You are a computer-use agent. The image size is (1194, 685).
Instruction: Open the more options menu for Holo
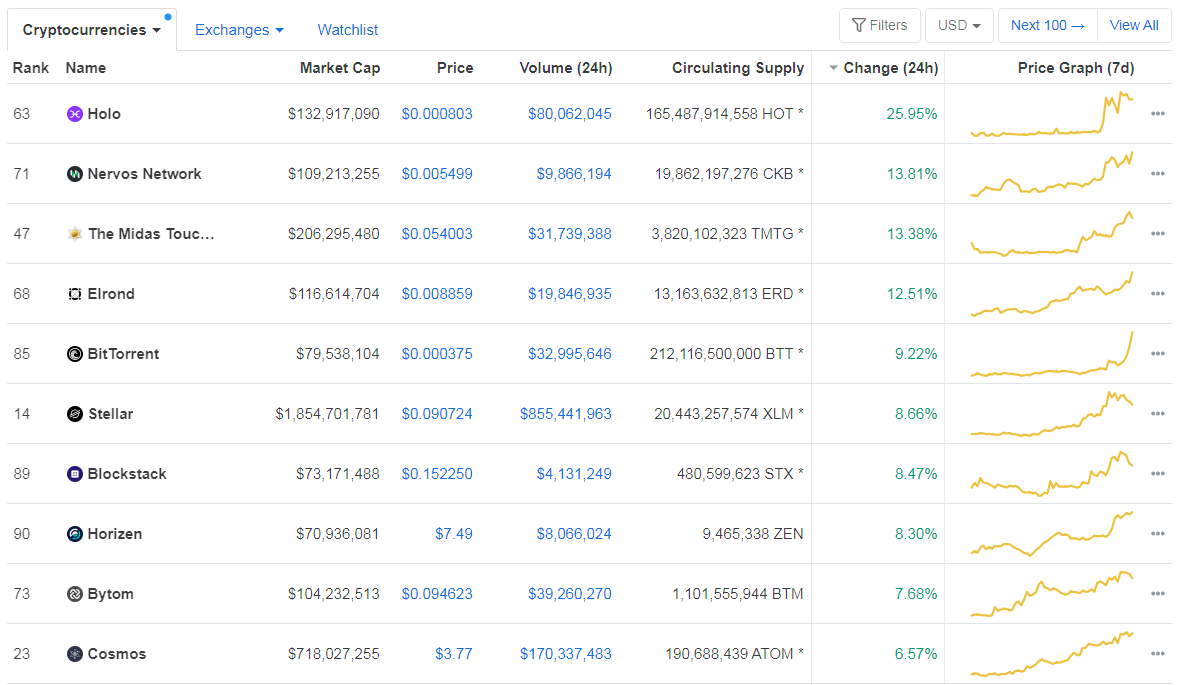pyautogui.click(x=1157, y=114)
